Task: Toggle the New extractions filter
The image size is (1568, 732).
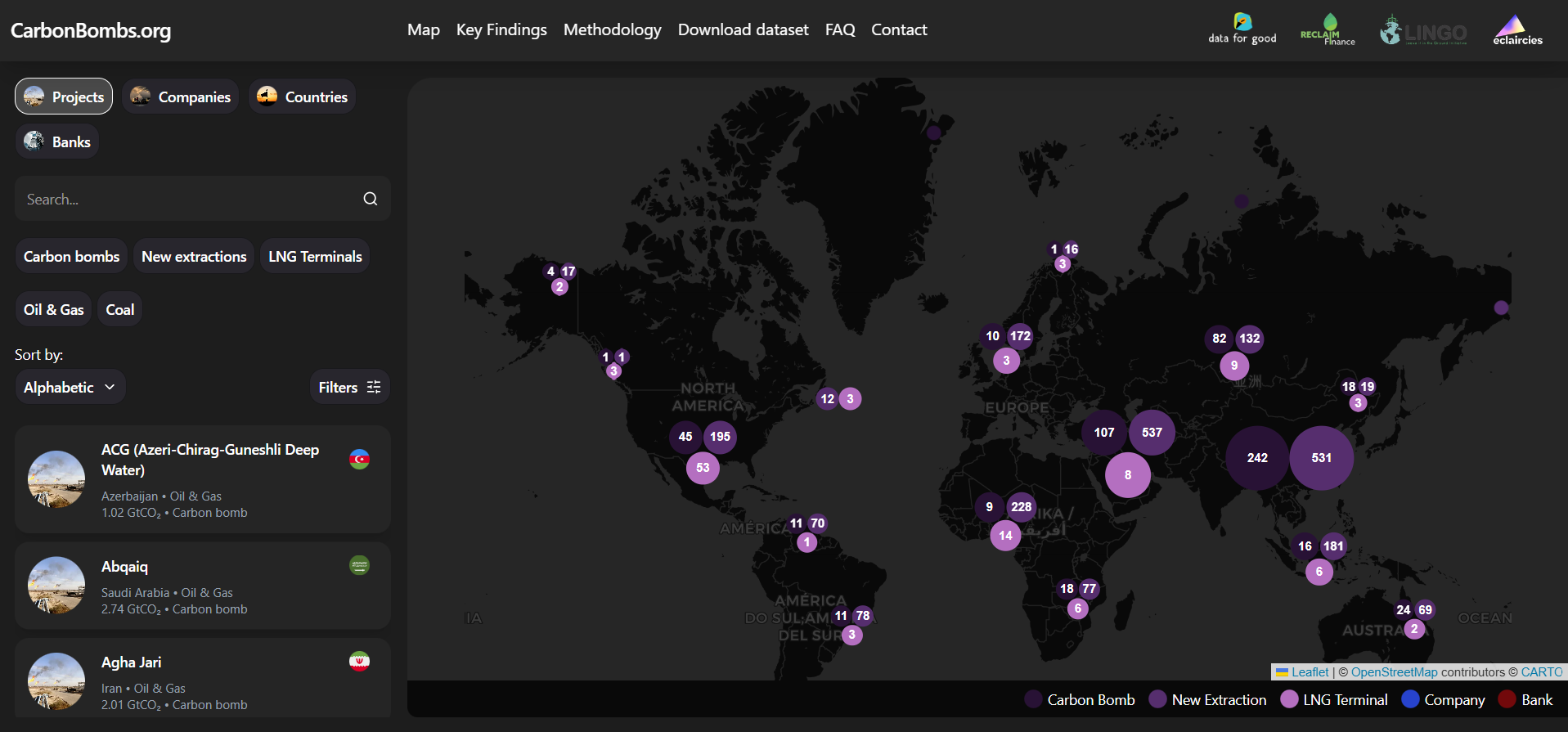Action: click(194, 256)
